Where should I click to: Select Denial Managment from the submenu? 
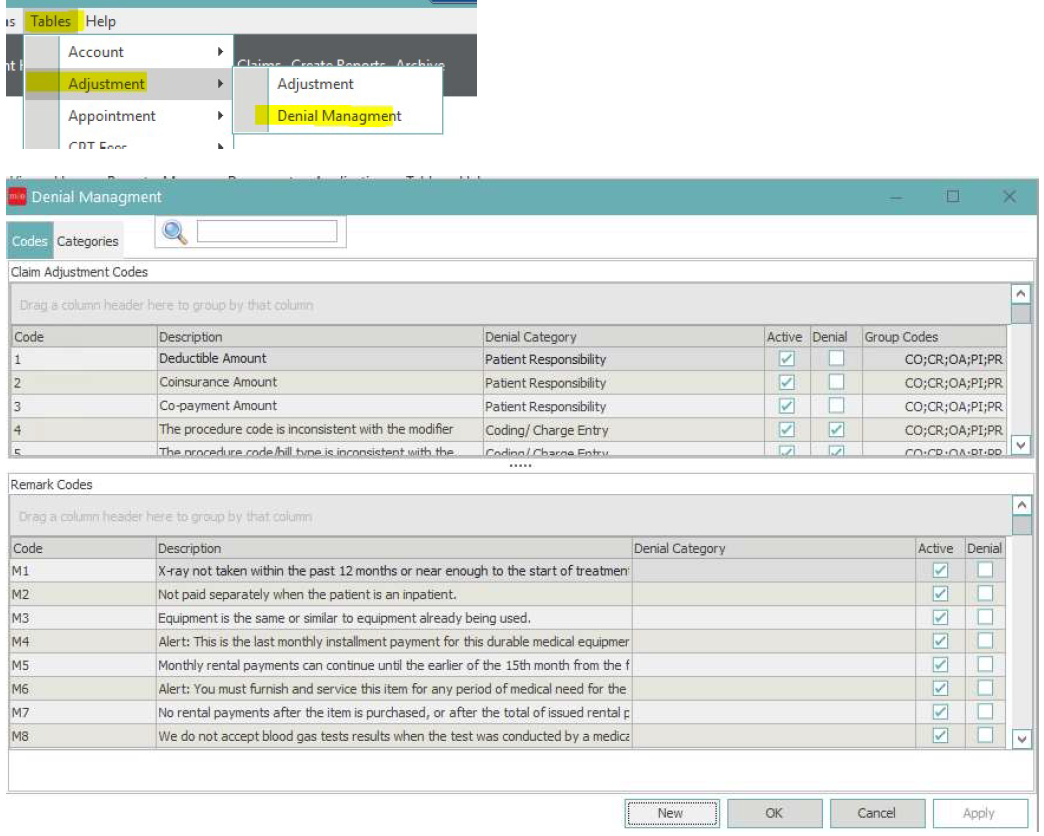(339, 116)
